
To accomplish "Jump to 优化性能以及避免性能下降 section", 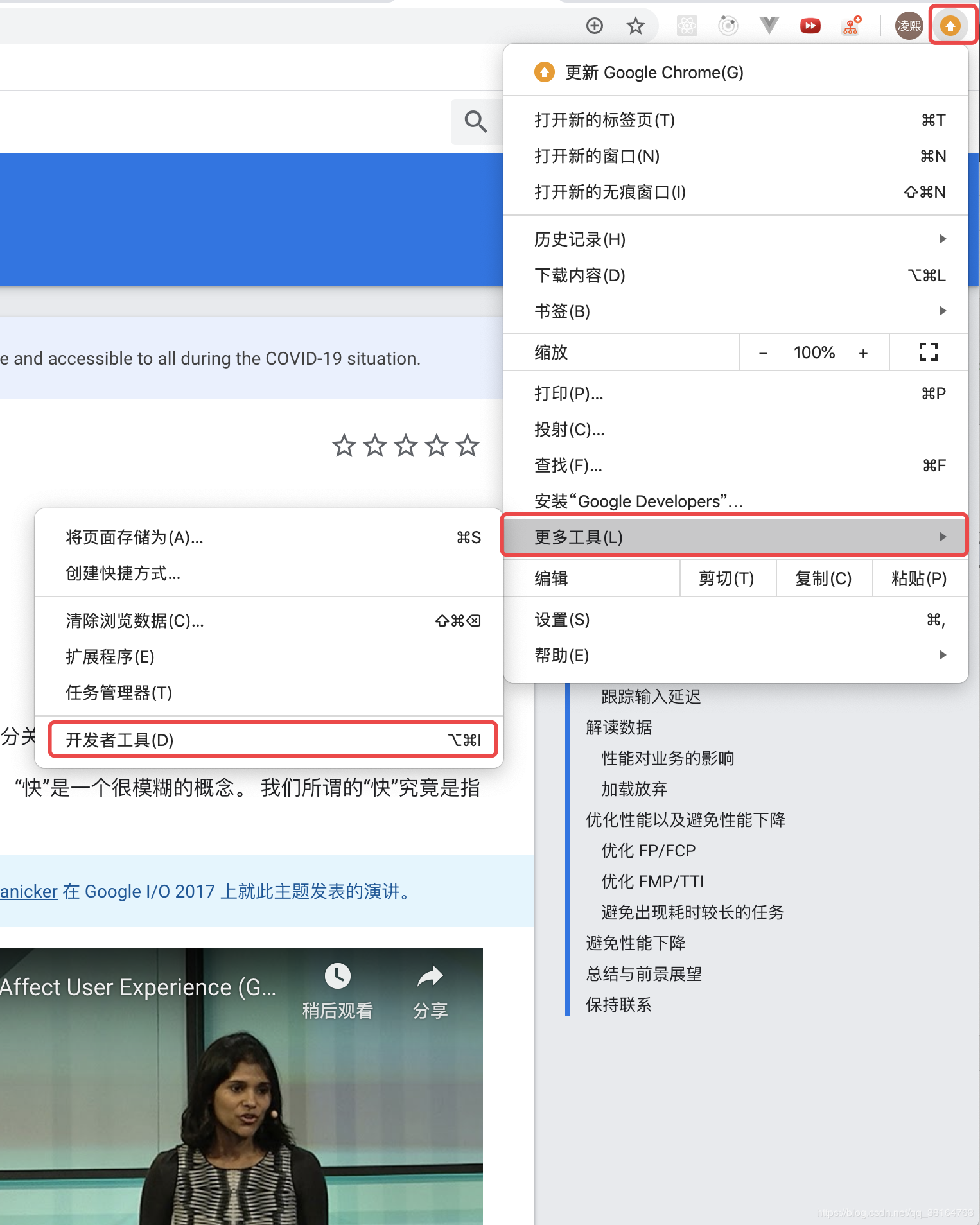I will click(x=686, y=820).
